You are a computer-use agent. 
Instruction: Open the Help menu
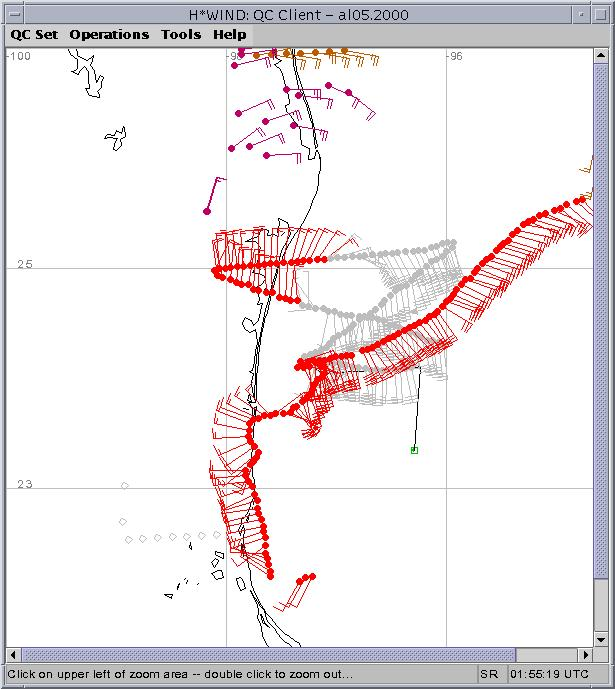[x=229, y=34]
